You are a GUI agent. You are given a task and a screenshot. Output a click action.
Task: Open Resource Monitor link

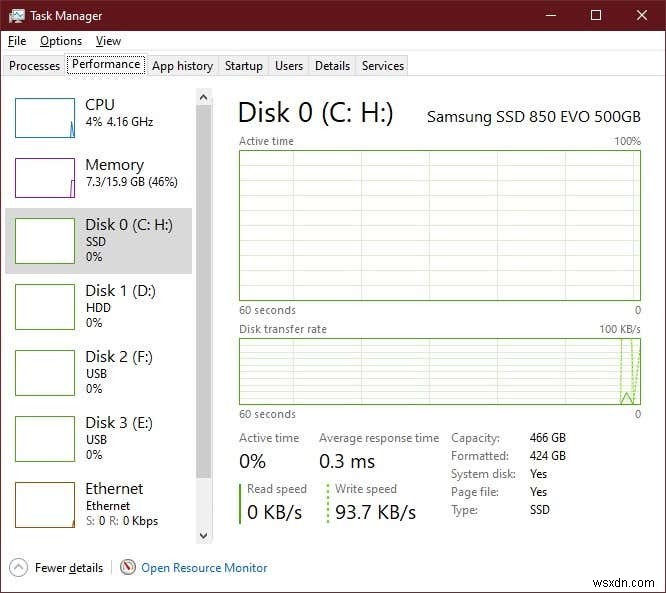tap(204, 568)
